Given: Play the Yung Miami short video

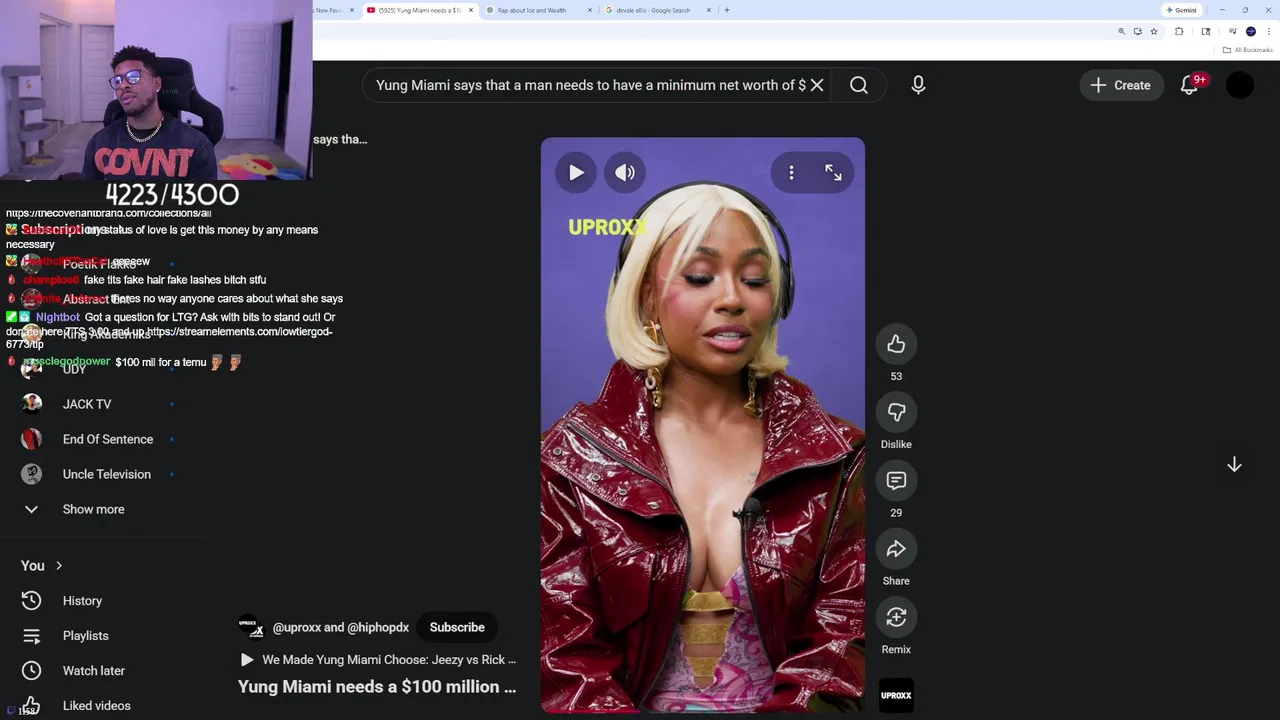Looking at the screenshot, I should click(576, 173).
